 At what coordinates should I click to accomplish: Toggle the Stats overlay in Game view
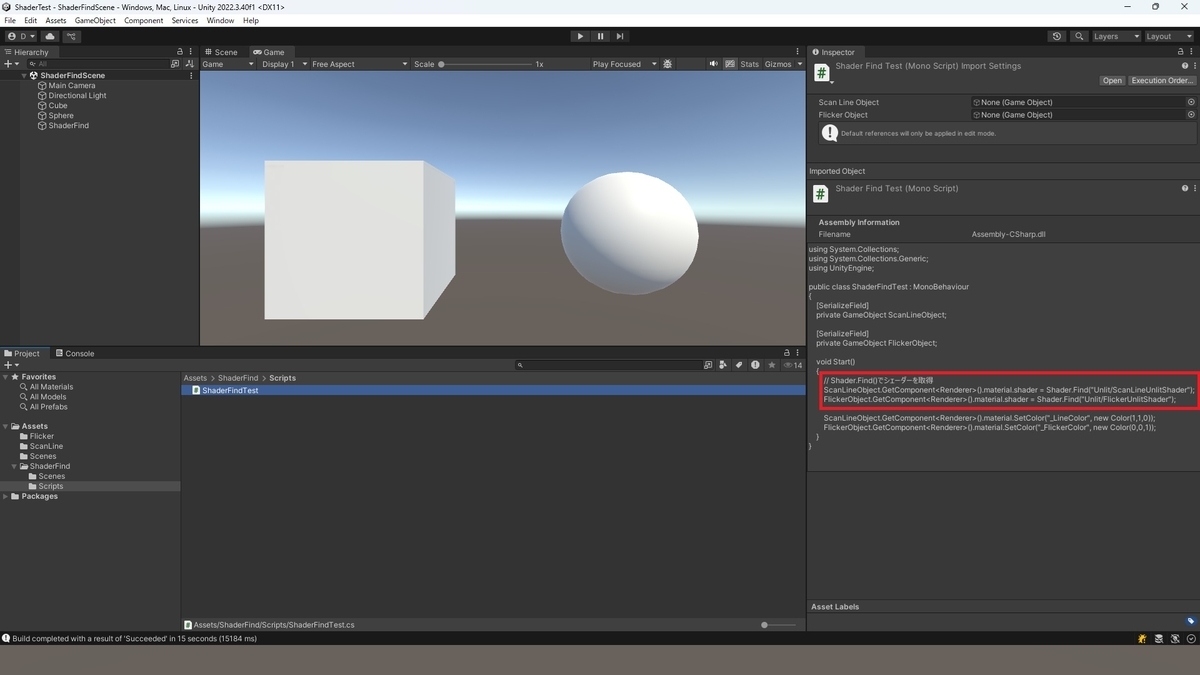(x=749, y=63)
